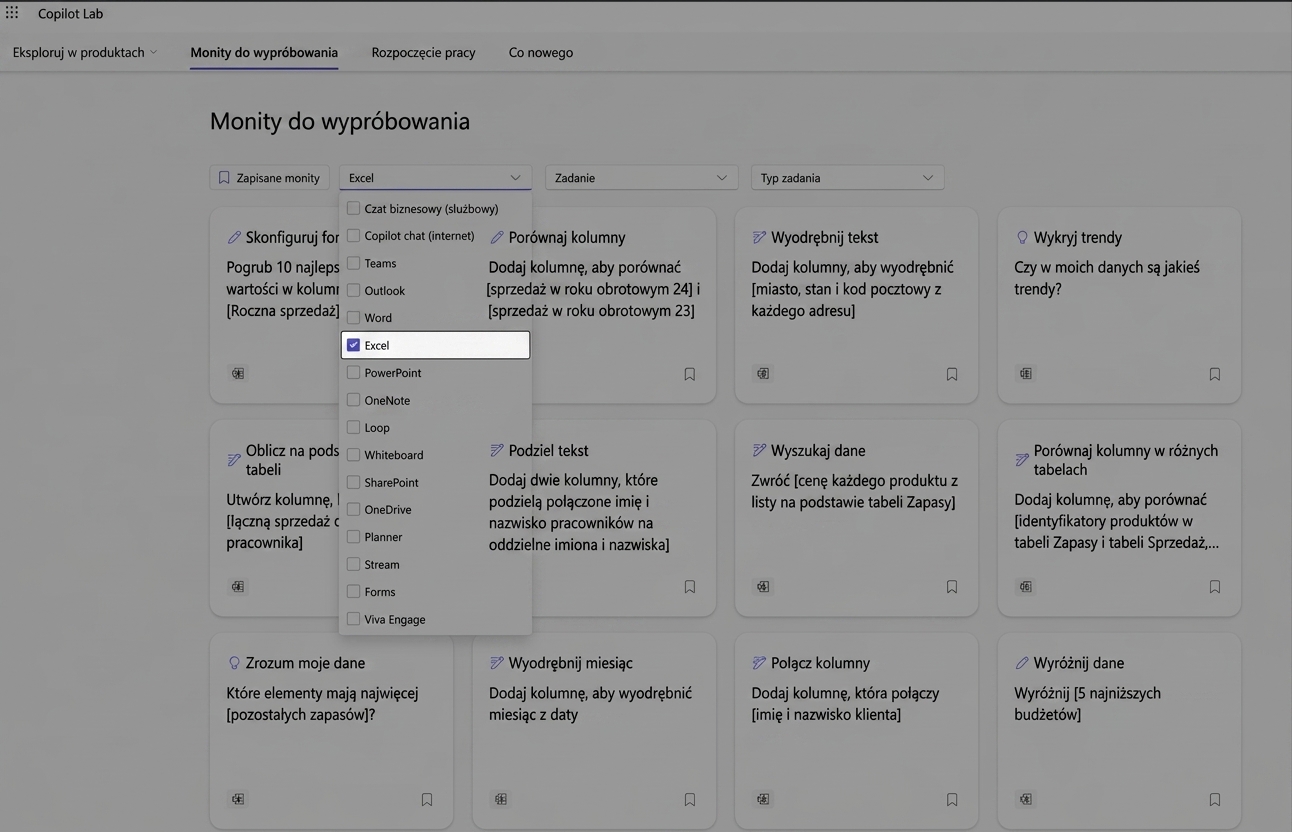The height and width of the screenshot is (832, 1292).
Task: Open the app launcher grid icon
Action: tap(12, 13)
